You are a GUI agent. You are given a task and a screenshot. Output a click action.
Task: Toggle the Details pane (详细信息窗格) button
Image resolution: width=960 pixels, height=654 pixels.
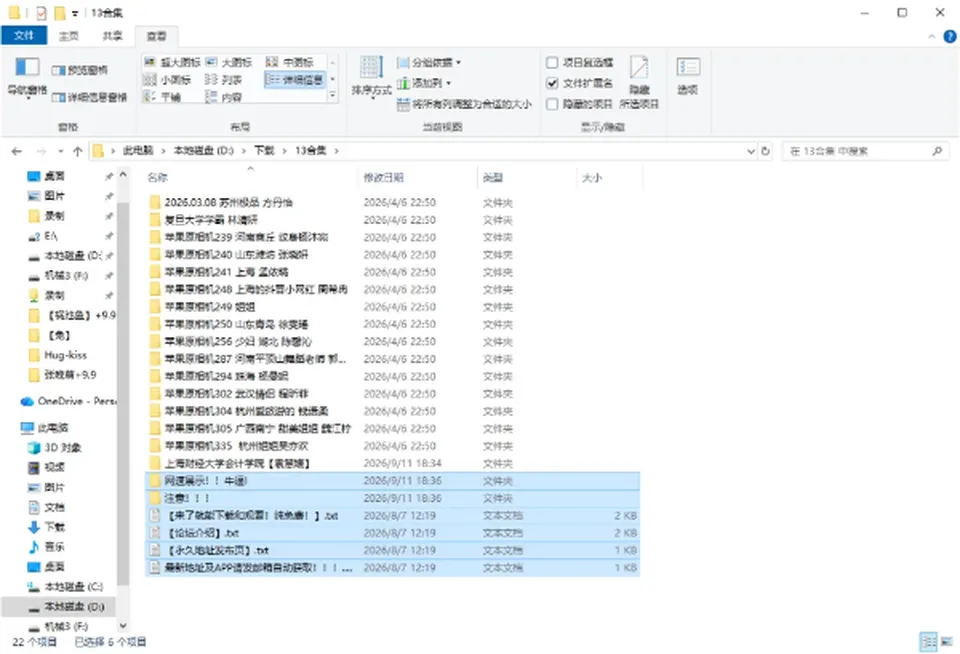tap(89, 97)
